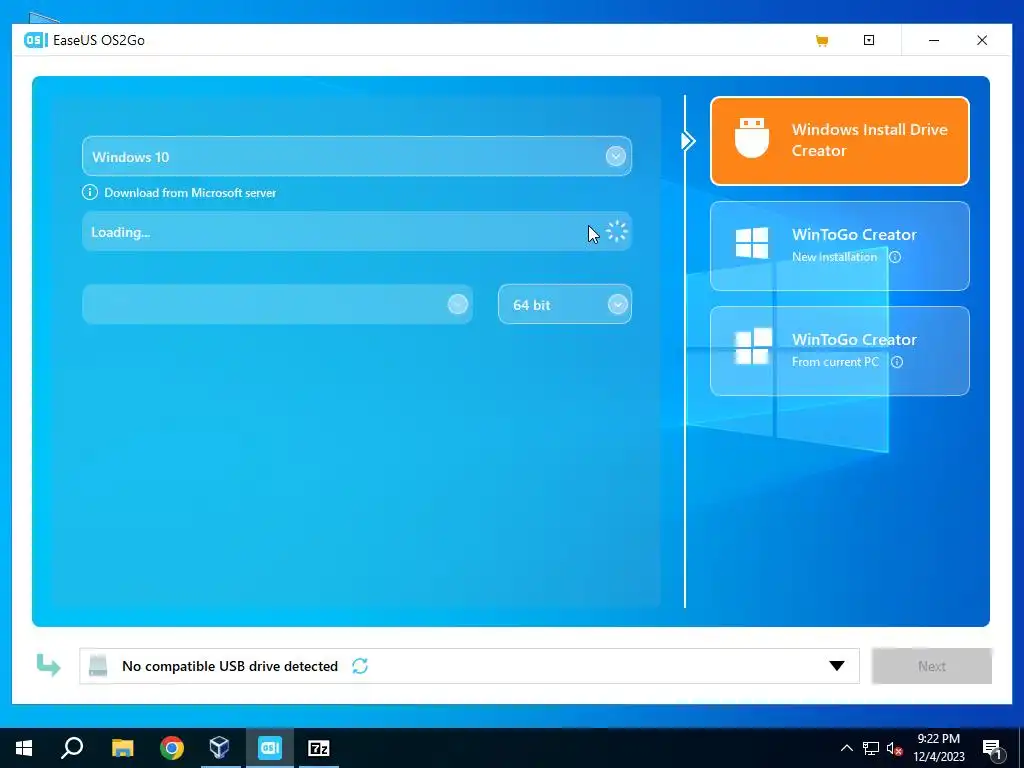Click the loading spinner icon

(616, 231)
